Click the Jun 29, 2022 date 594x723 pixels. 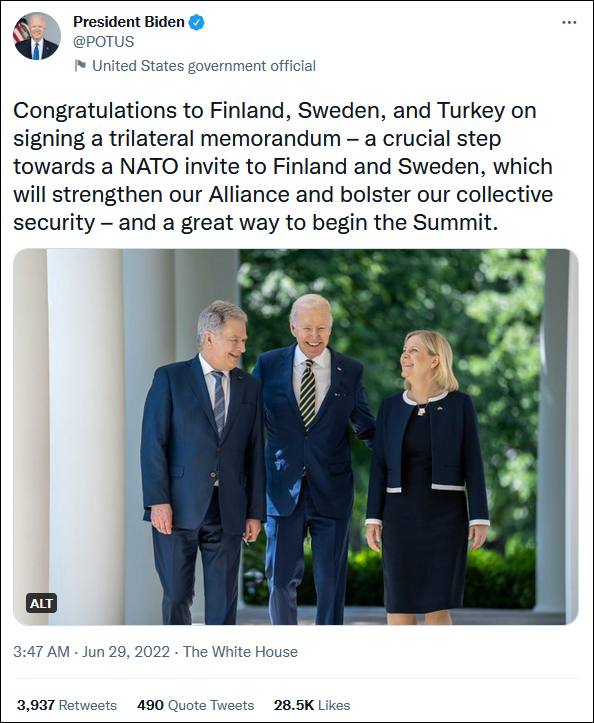click(x=126, y=652)
